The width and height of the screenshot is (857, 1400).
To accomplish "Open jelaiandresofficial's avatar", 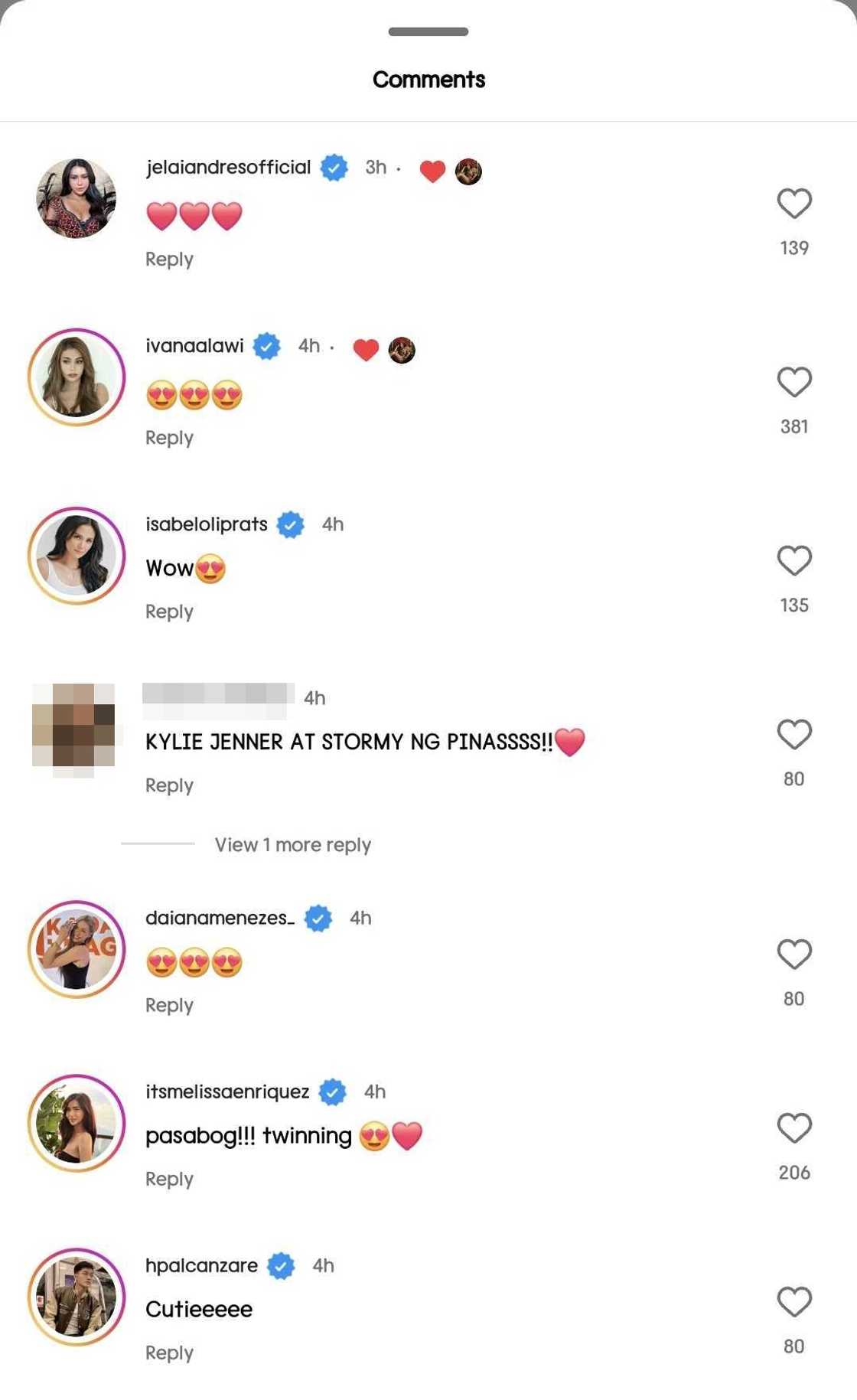I will pyautogui.click(x=77, y=198).
